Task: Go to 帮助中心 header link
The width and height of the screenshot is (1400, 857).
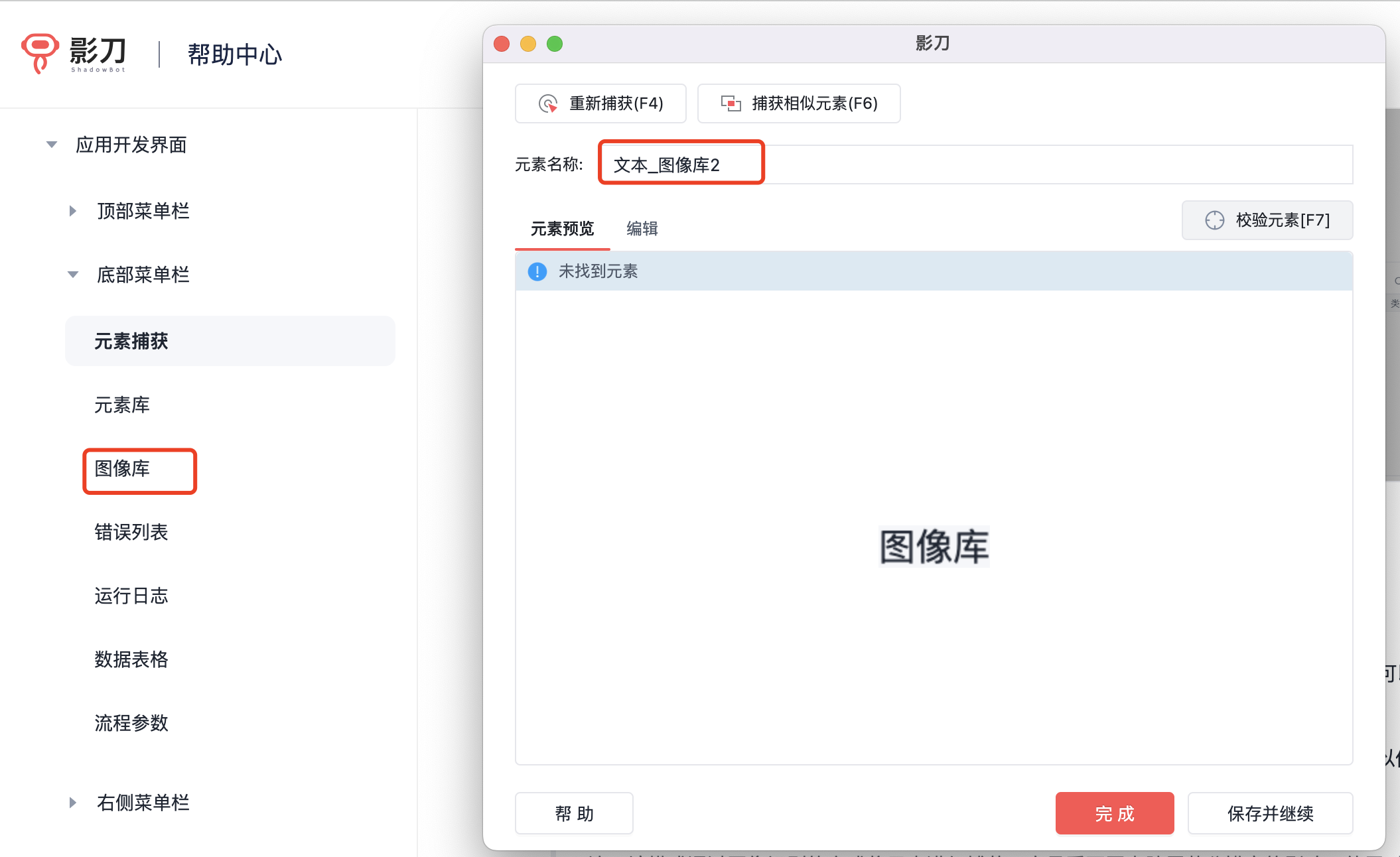Action: pyautogui.click(x=235, y=54)
